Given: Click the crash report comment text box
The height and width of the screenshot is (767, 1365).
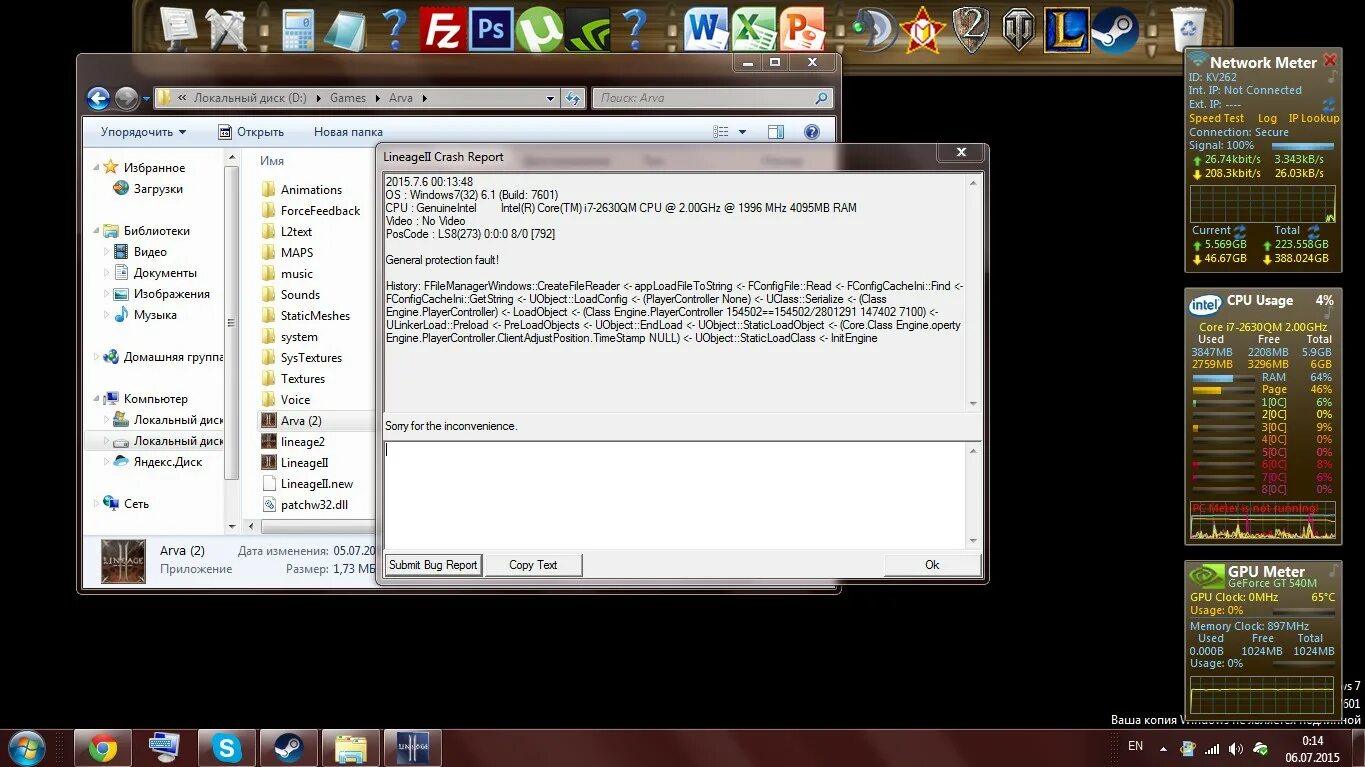Looking at the screenshot, I should 675,495.
